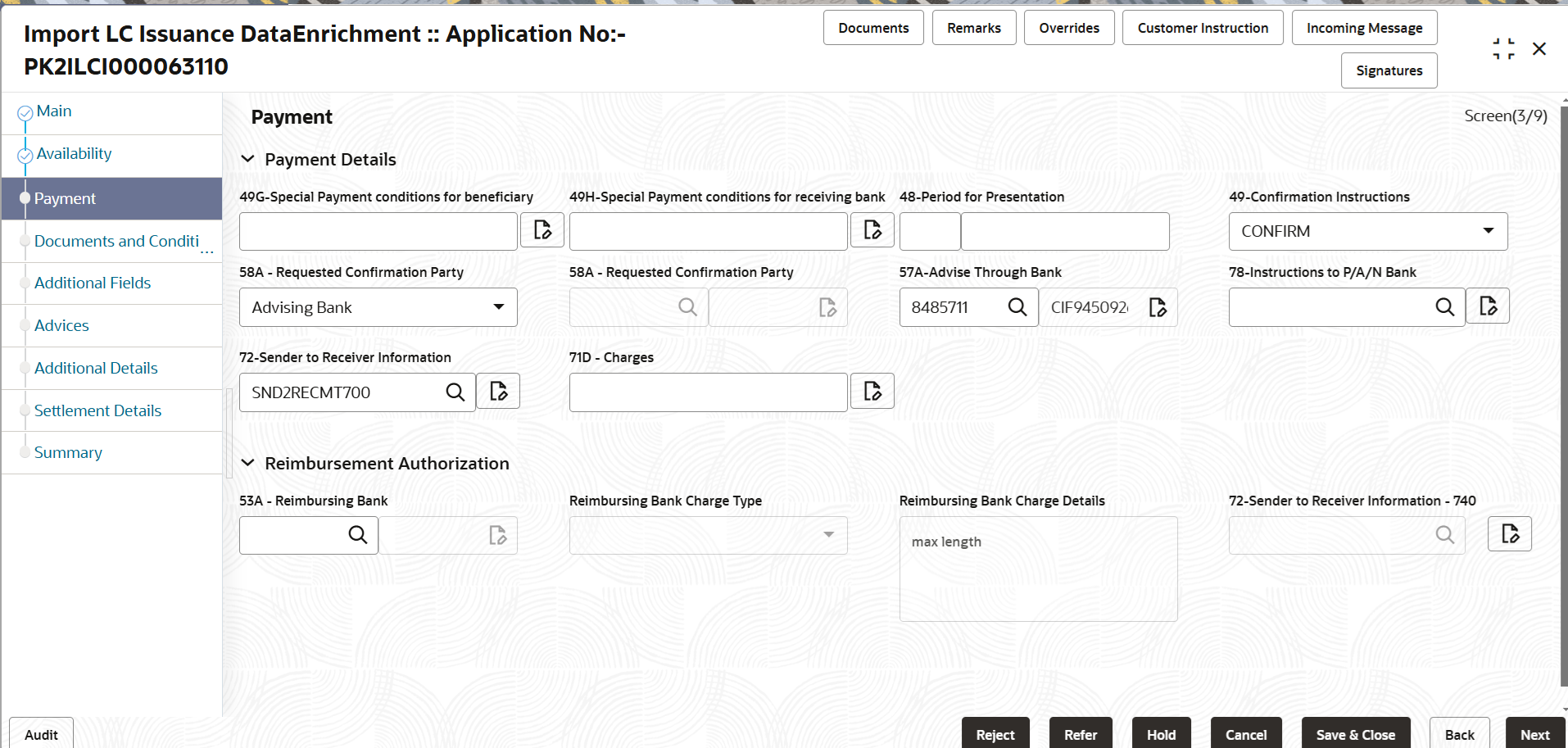Image resolution: width=1568 pixels, height=748 pixels.
Task: Focus 49G Special Payment conditions input
Action: pos(378,231)
